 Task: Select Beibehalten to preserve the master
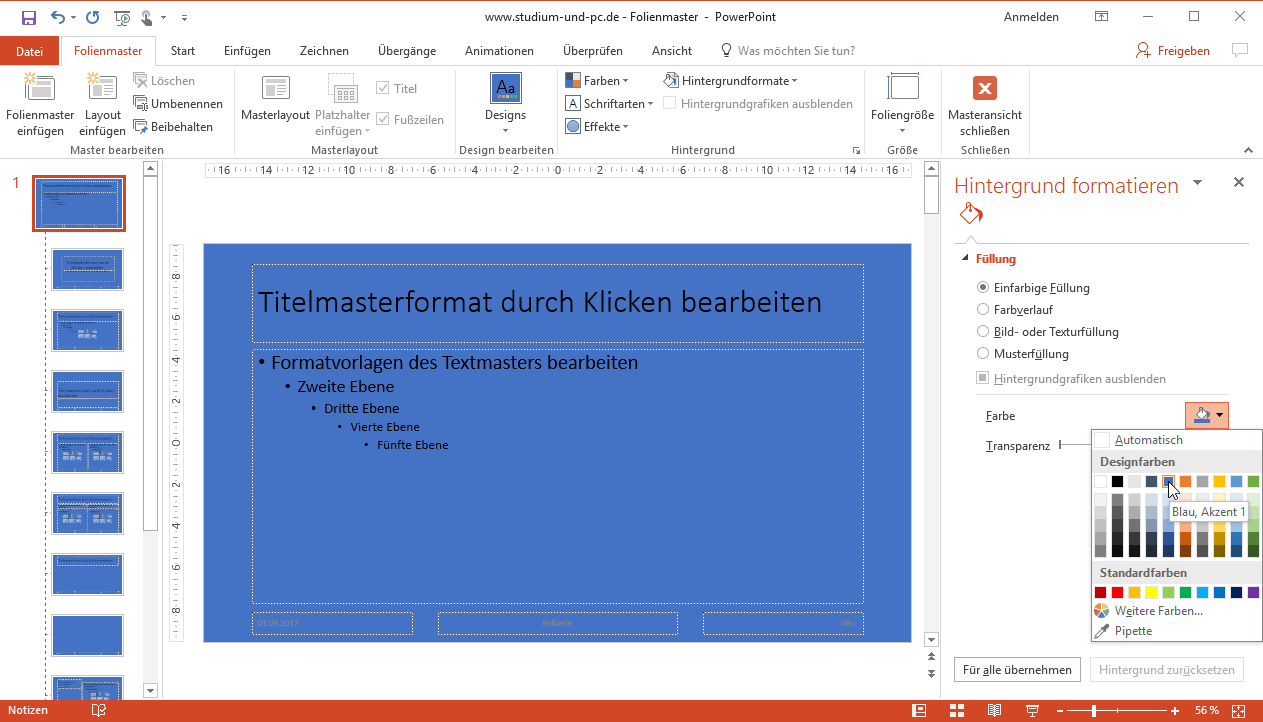tap(174, 127)
